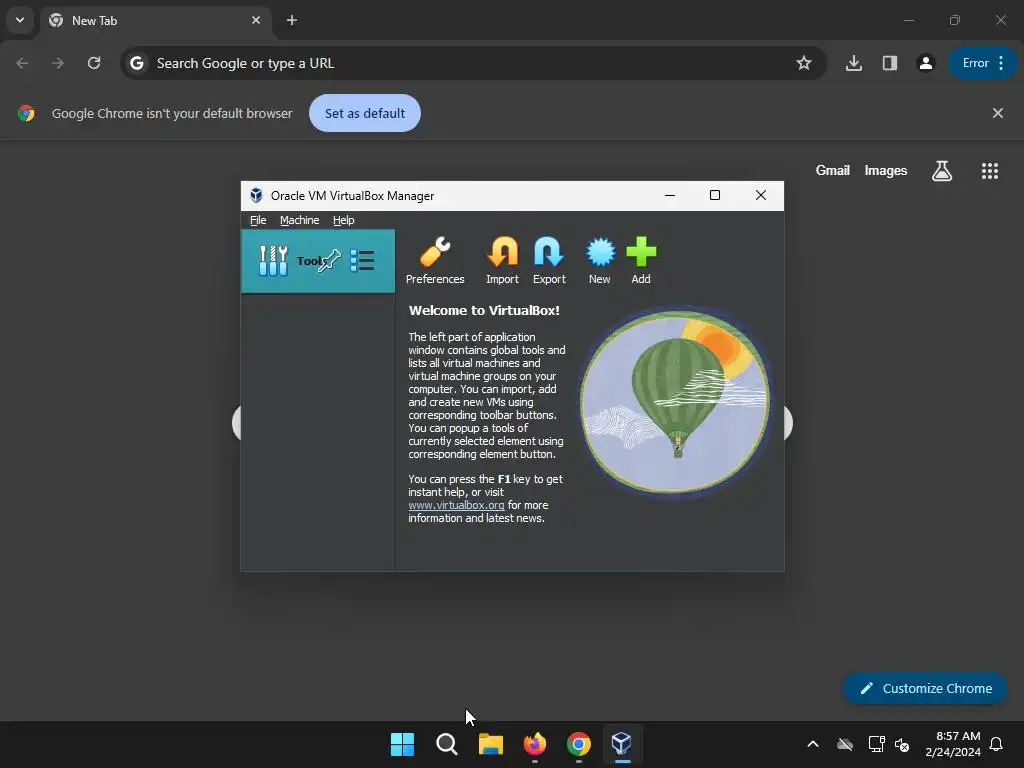Image resolution: width=1024 pixels, height=768 pixels.
Task: Open the Chrome profile icon
Action: 925,63
